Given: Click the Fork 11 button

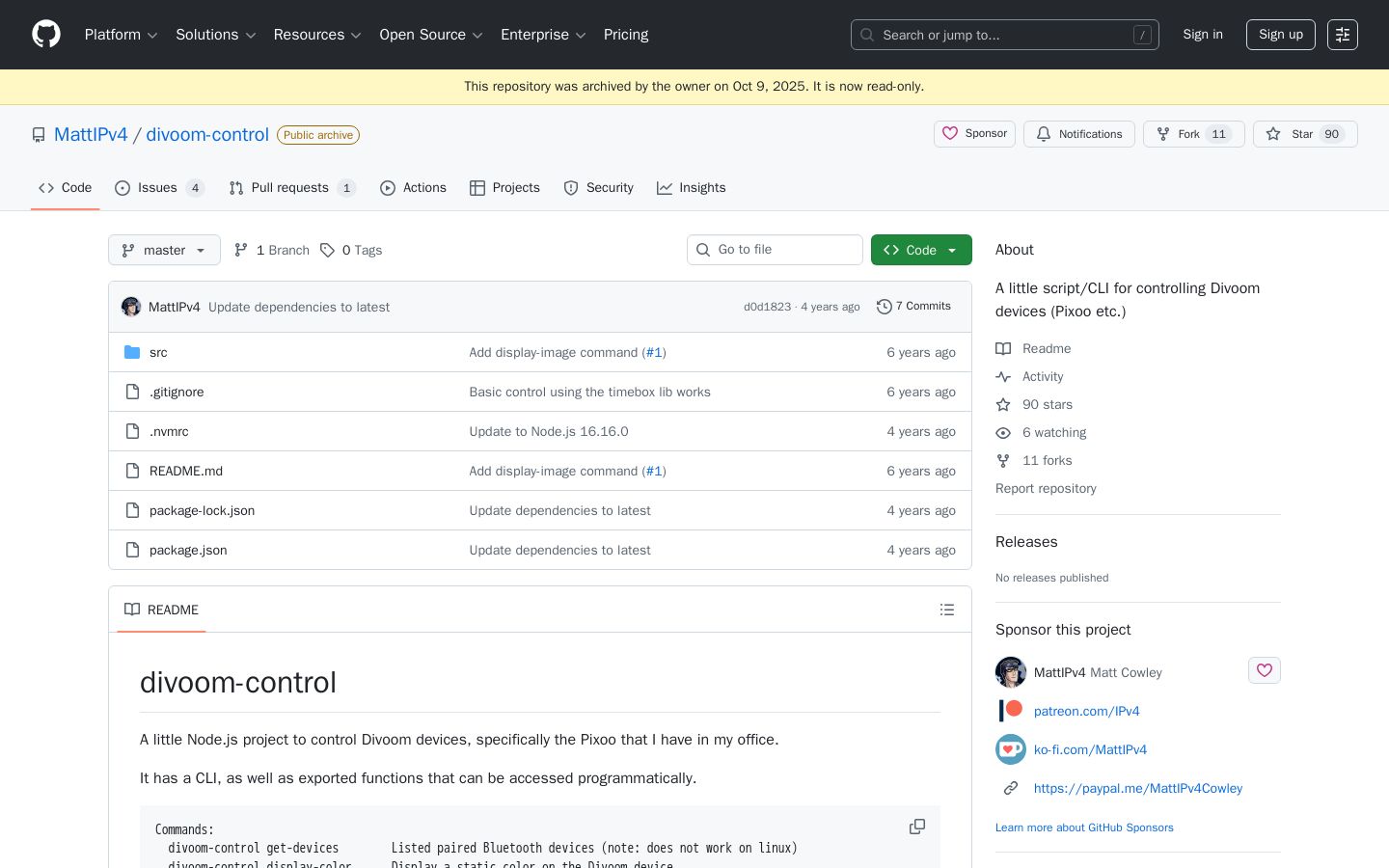Looking at the screenshot, I should pyautogui.click(x=1194, y=134).
